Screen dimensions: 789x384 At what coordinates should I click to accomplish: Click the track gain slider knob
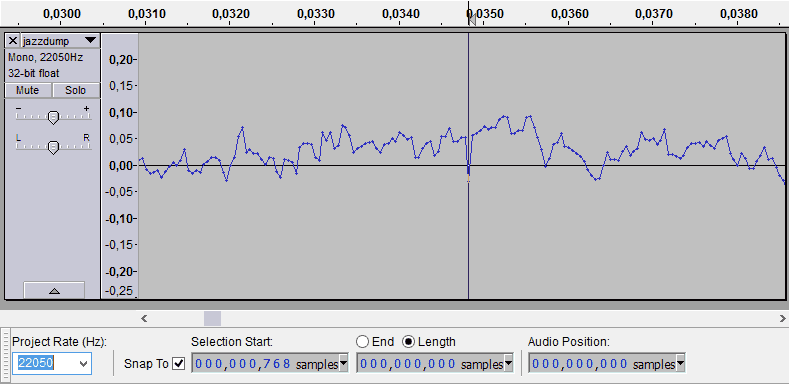pos(53,117)
